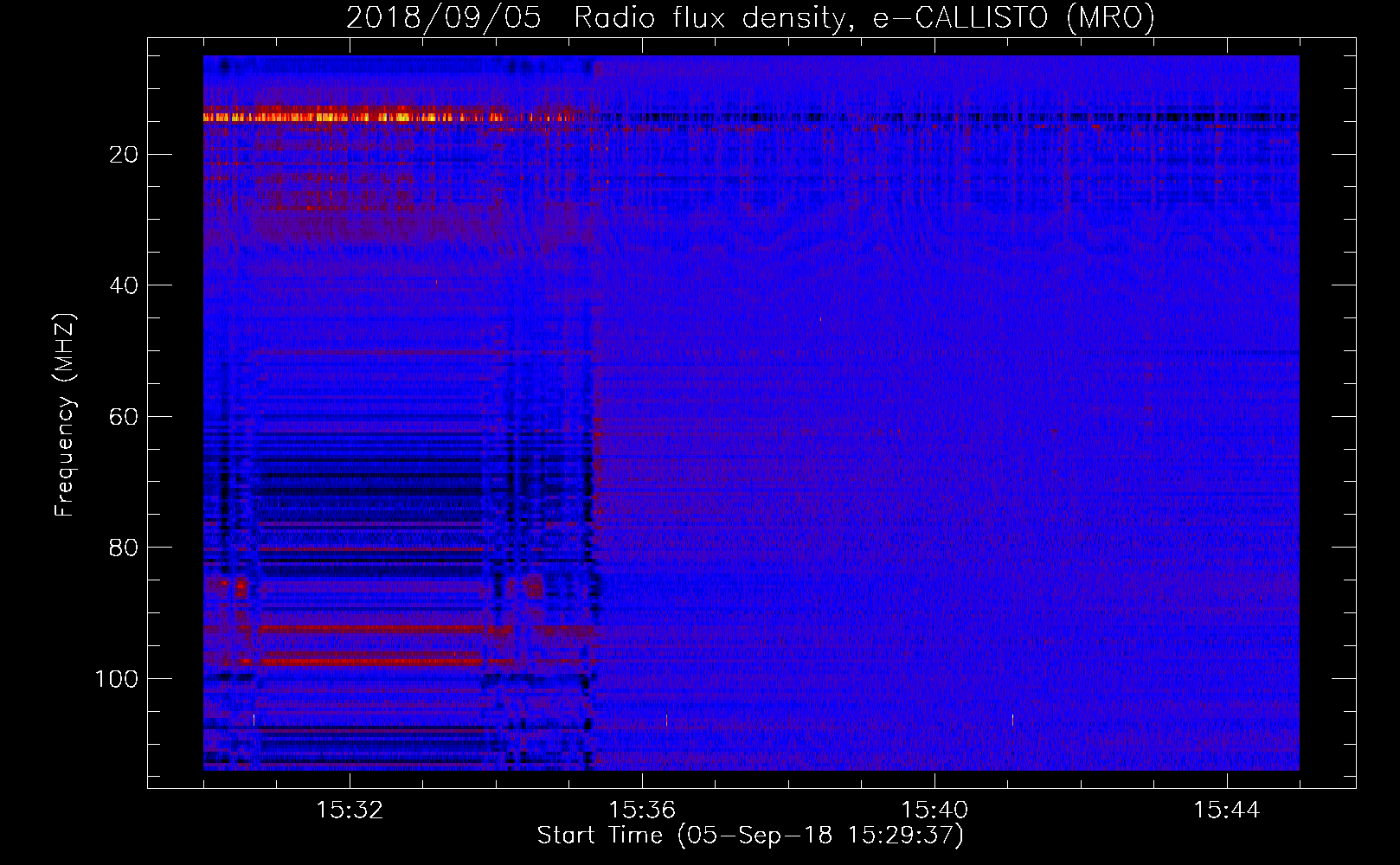Click the frequency tick label 60
This screenshot has height=865, width=1400.
125,417
